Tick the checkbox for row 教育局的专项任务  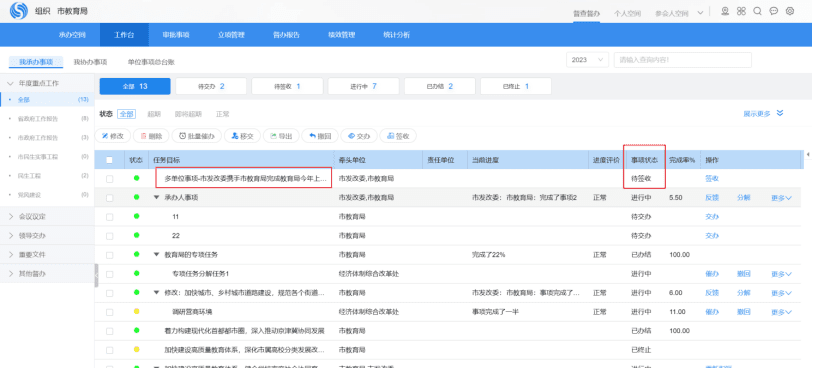109,255
